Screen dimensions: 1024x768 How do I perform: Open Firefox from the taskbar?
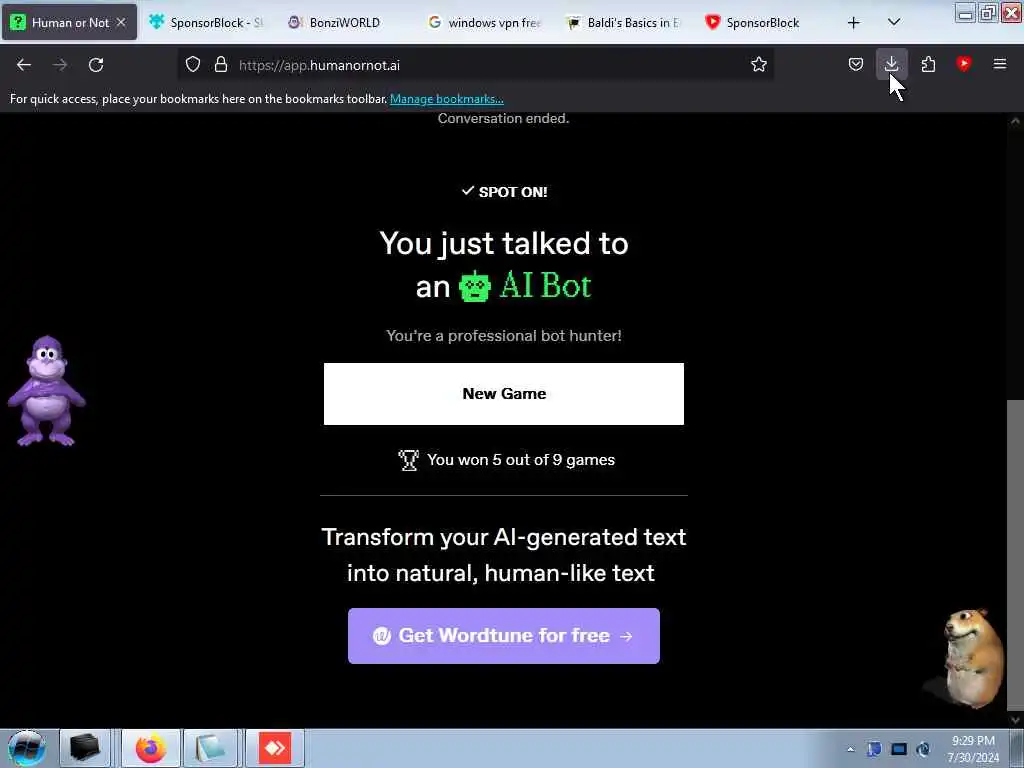(150, 748)
